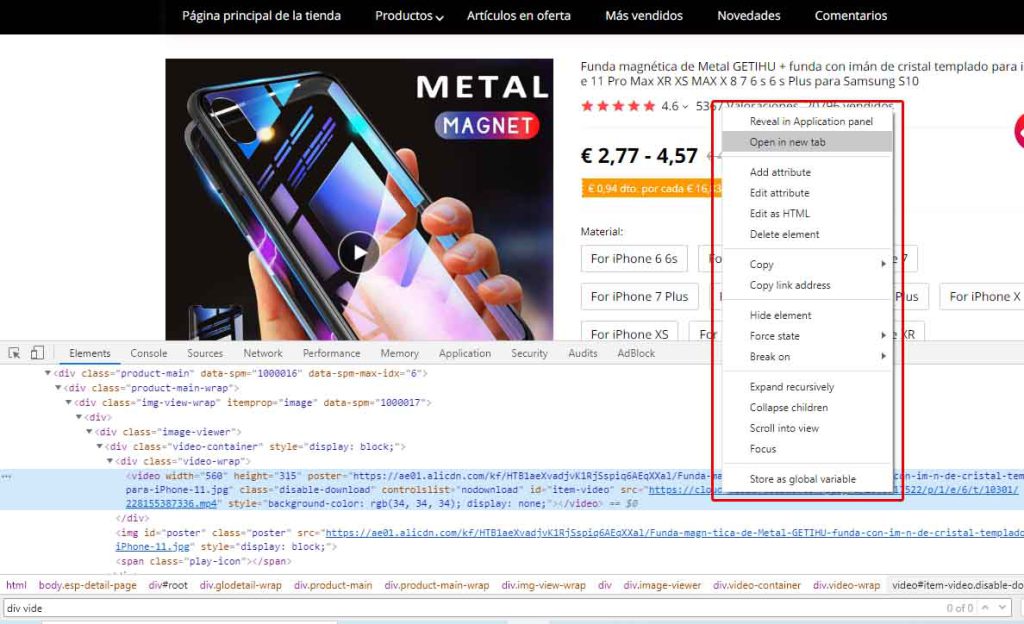The width and height of the screenshot is (1024, 624).
Task: Select Edit as HTML
Action: [x=807, y=213]
